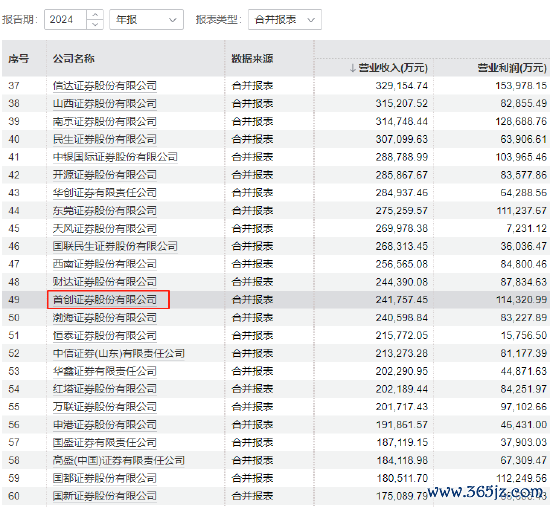
Task: Open 民生证券股份有限公司 link
Action: (105, 139)
